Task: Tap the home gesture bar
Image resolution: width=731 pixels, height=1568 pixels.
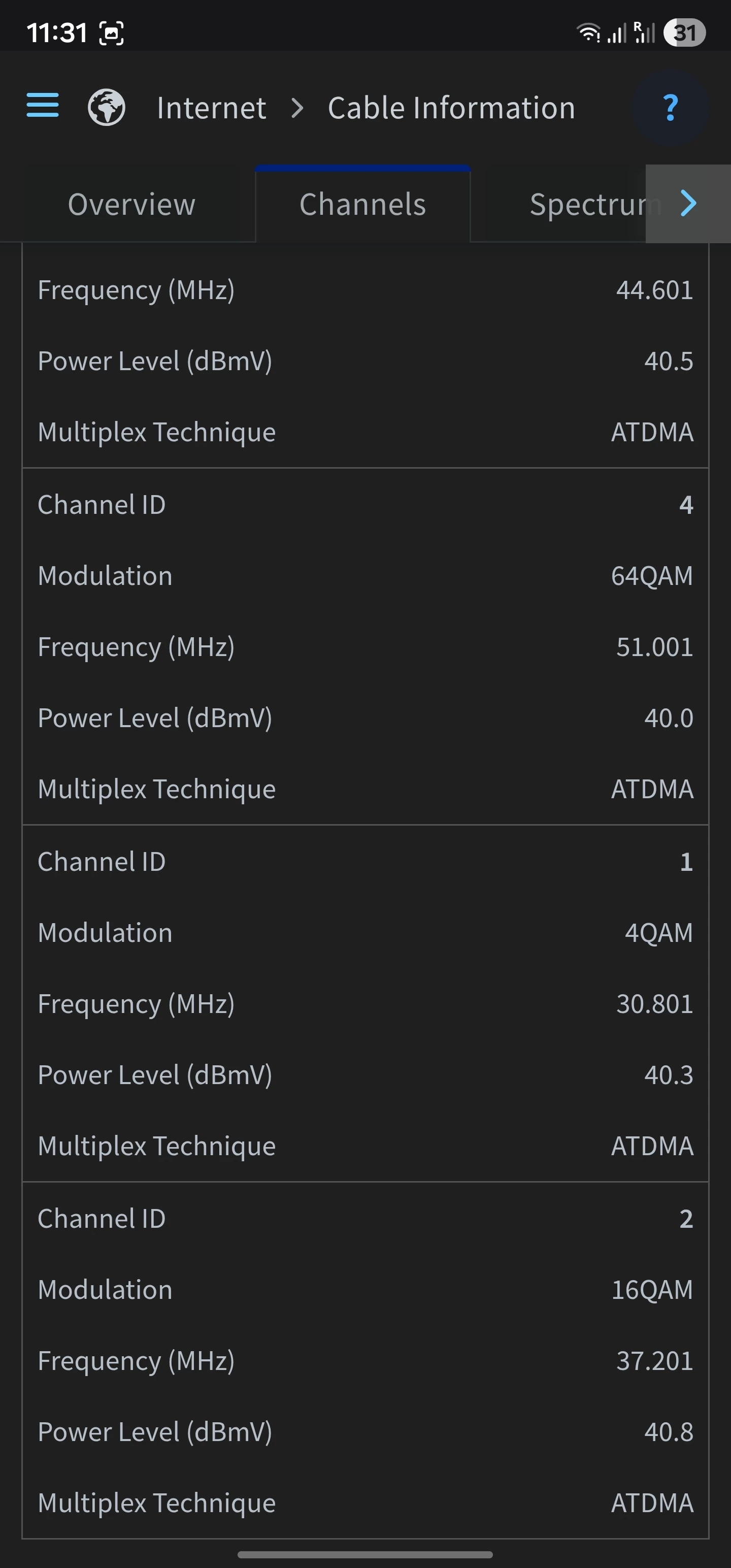Action: point(365,1554)
